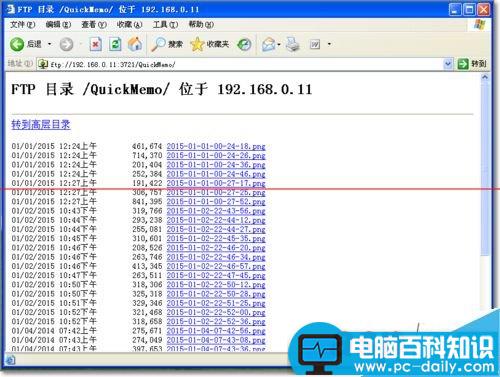Open Forward button history dropdown arrow
Image resolution: width=500 pixels, height=377 pixels.
(x=80, y=44)
